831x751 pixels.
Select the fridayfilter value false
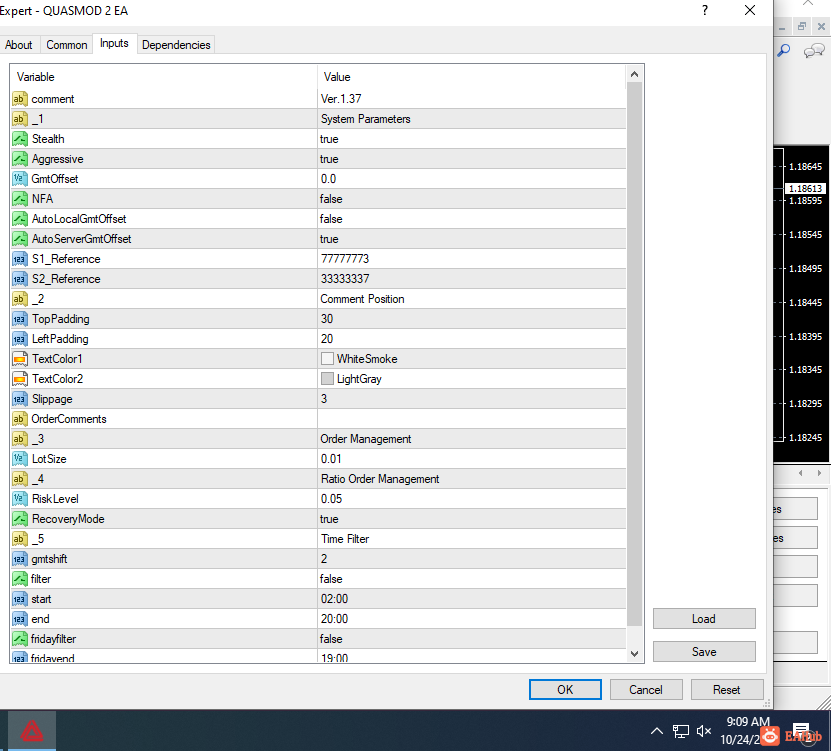tap(331, 639)
